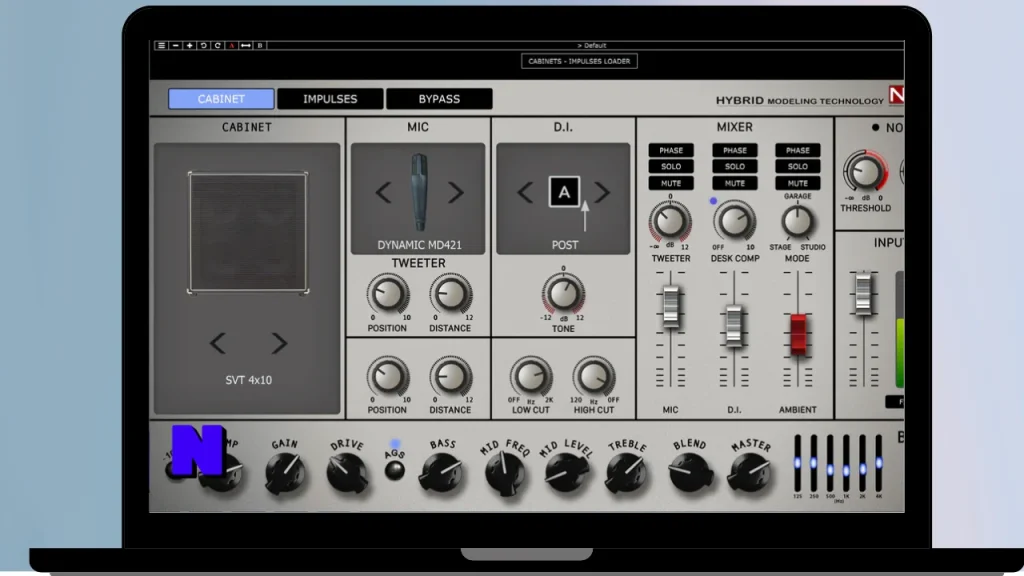Click the D.I. TONE knob
Image resolution: width=1024 pixels, height=576 pixels.
563,294
